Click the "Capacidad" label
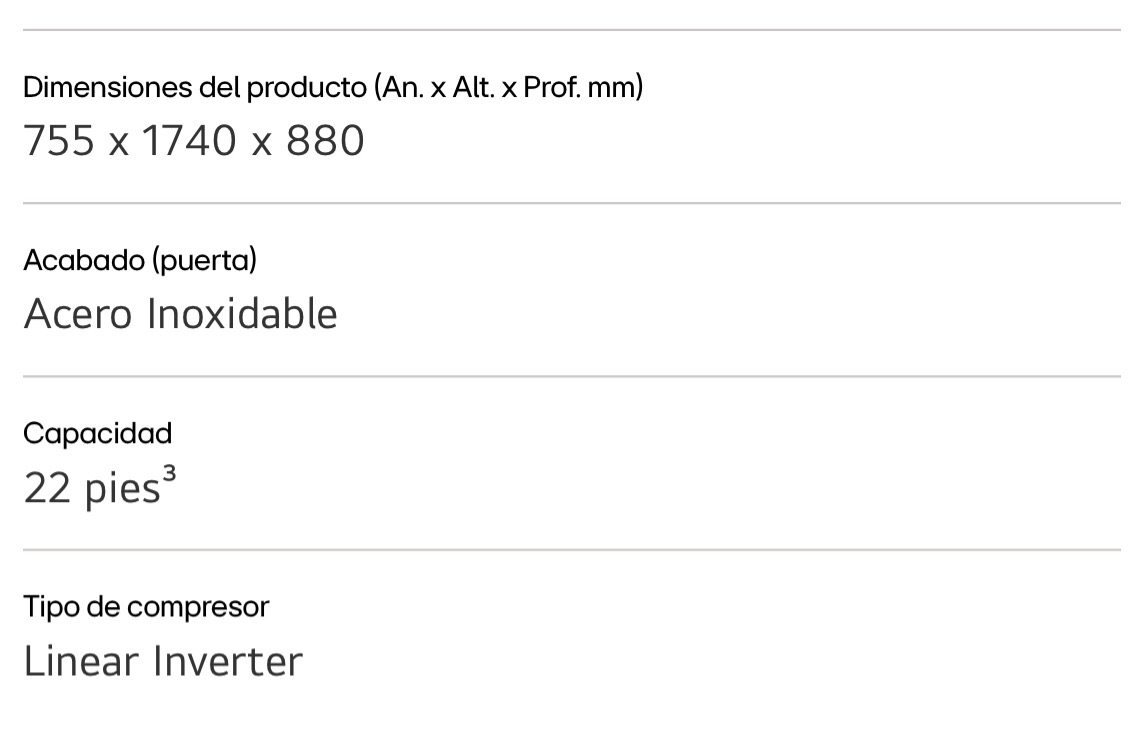 tap(97, 434)
